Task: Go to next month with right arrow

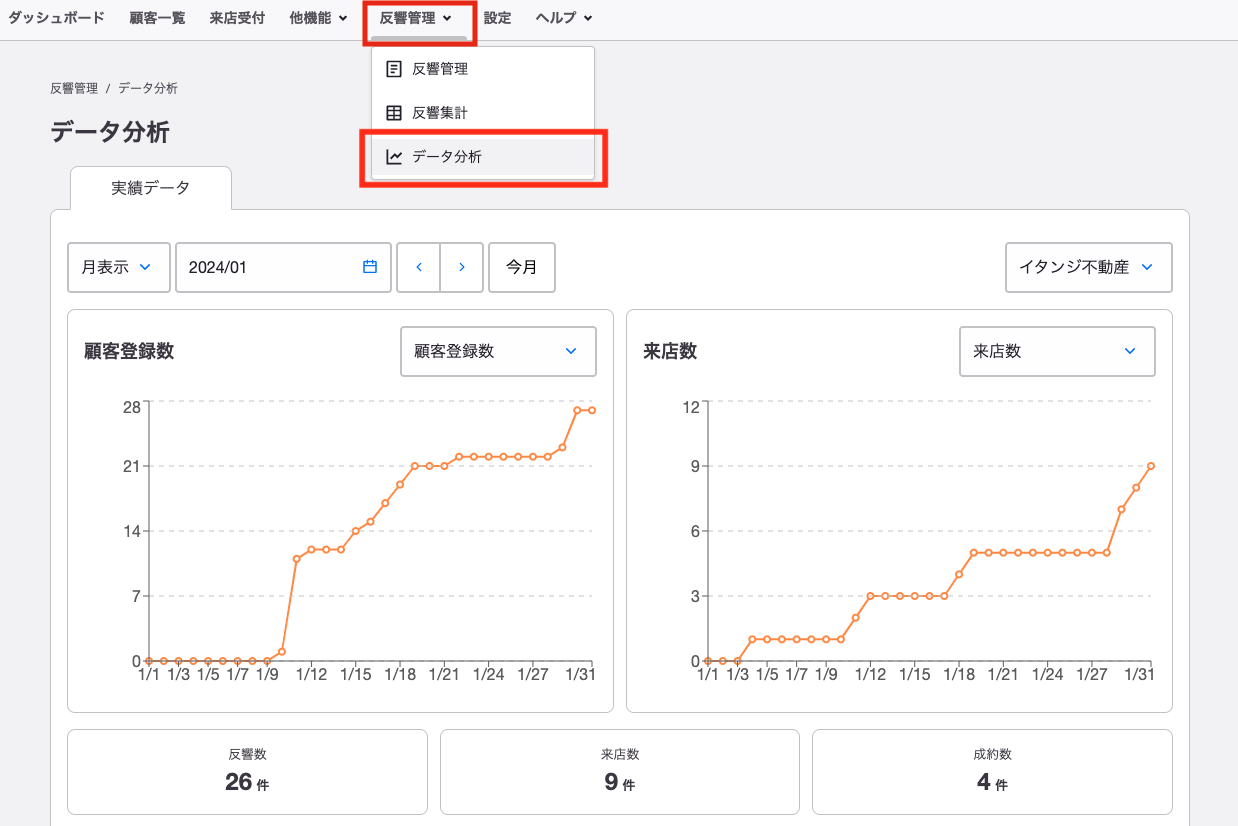Action: (x=462, y=267)
